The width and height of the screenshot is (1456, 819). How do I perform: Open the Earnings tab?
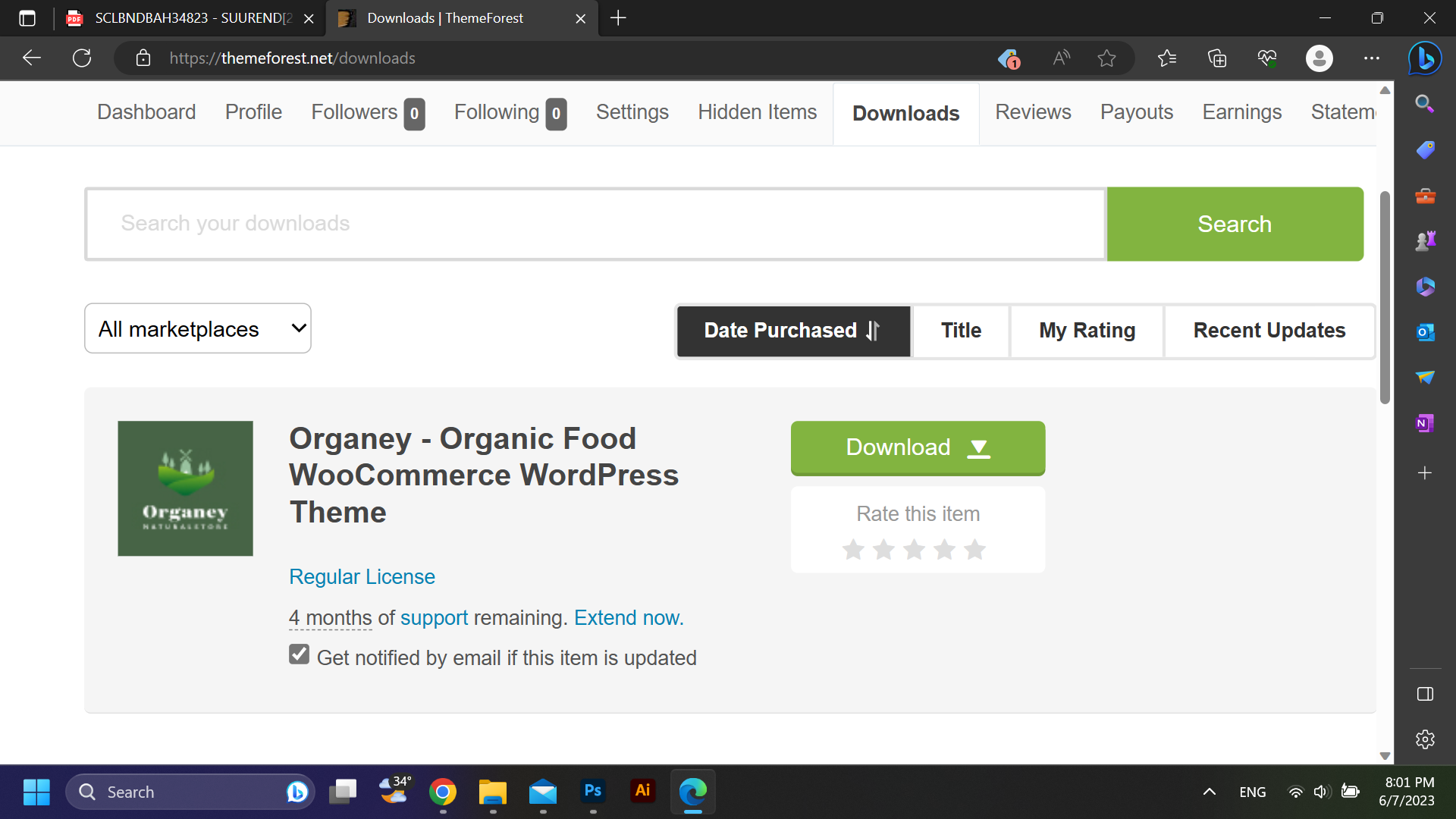coord(1242,112)
